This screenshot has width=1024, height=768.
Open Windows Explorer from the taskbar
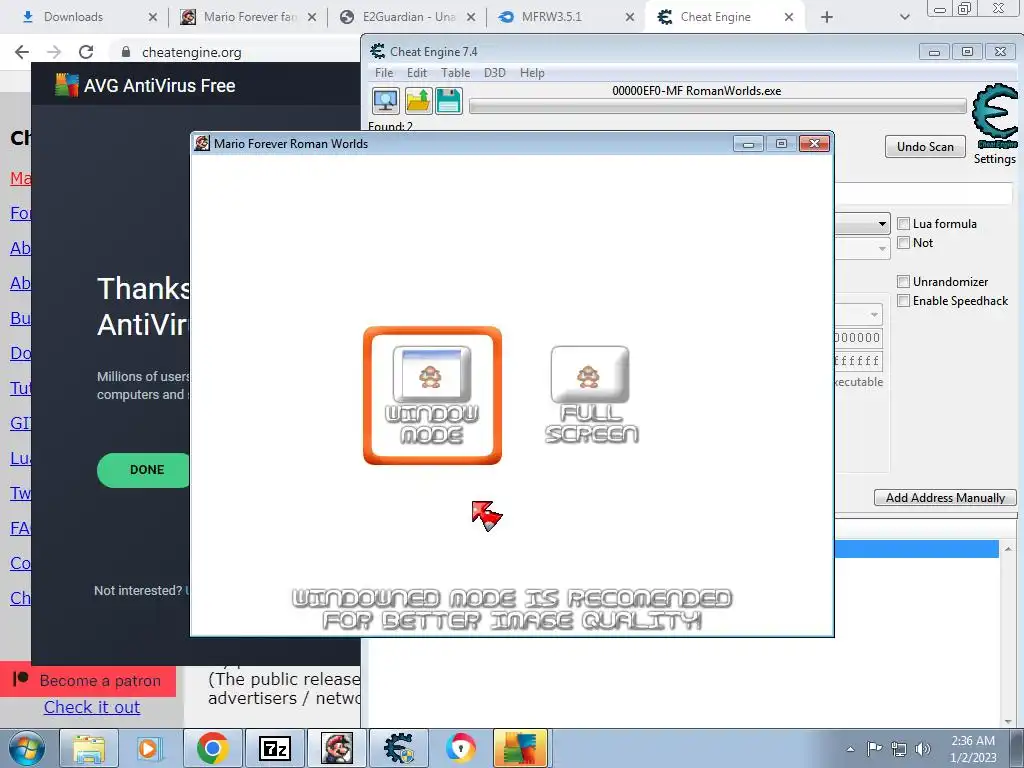[89, 748]
